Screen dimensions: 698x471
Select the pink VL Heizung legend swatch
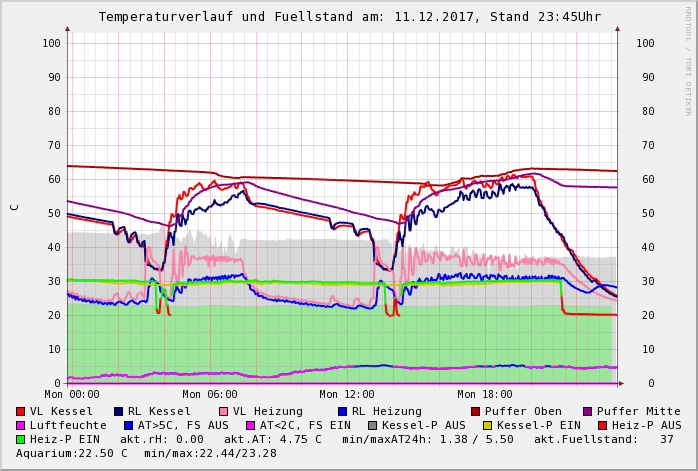[x=222, y=411]
